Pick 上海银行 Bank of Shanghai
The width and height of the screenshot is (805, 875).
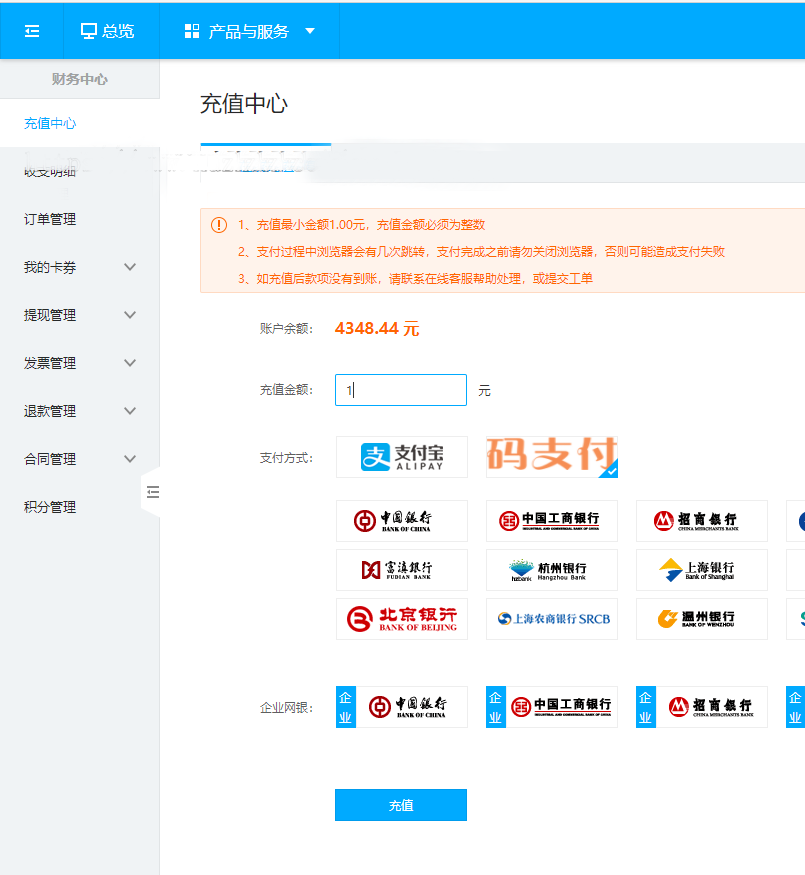[x=702, y=570]
